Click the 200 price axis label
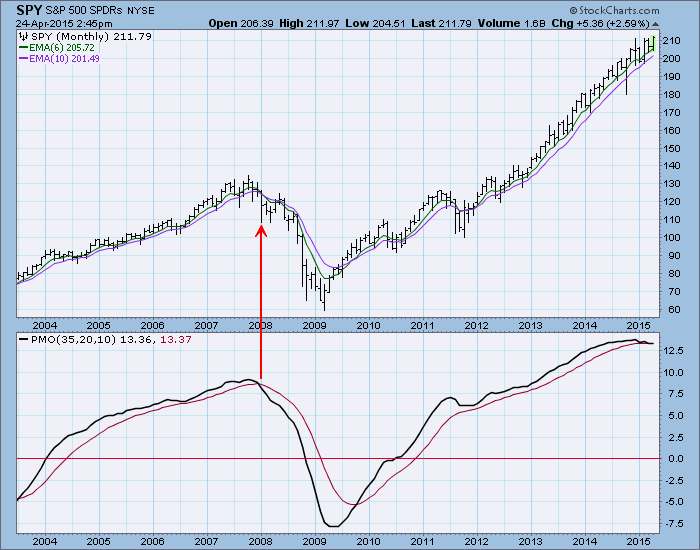 [x=671, y=58]
